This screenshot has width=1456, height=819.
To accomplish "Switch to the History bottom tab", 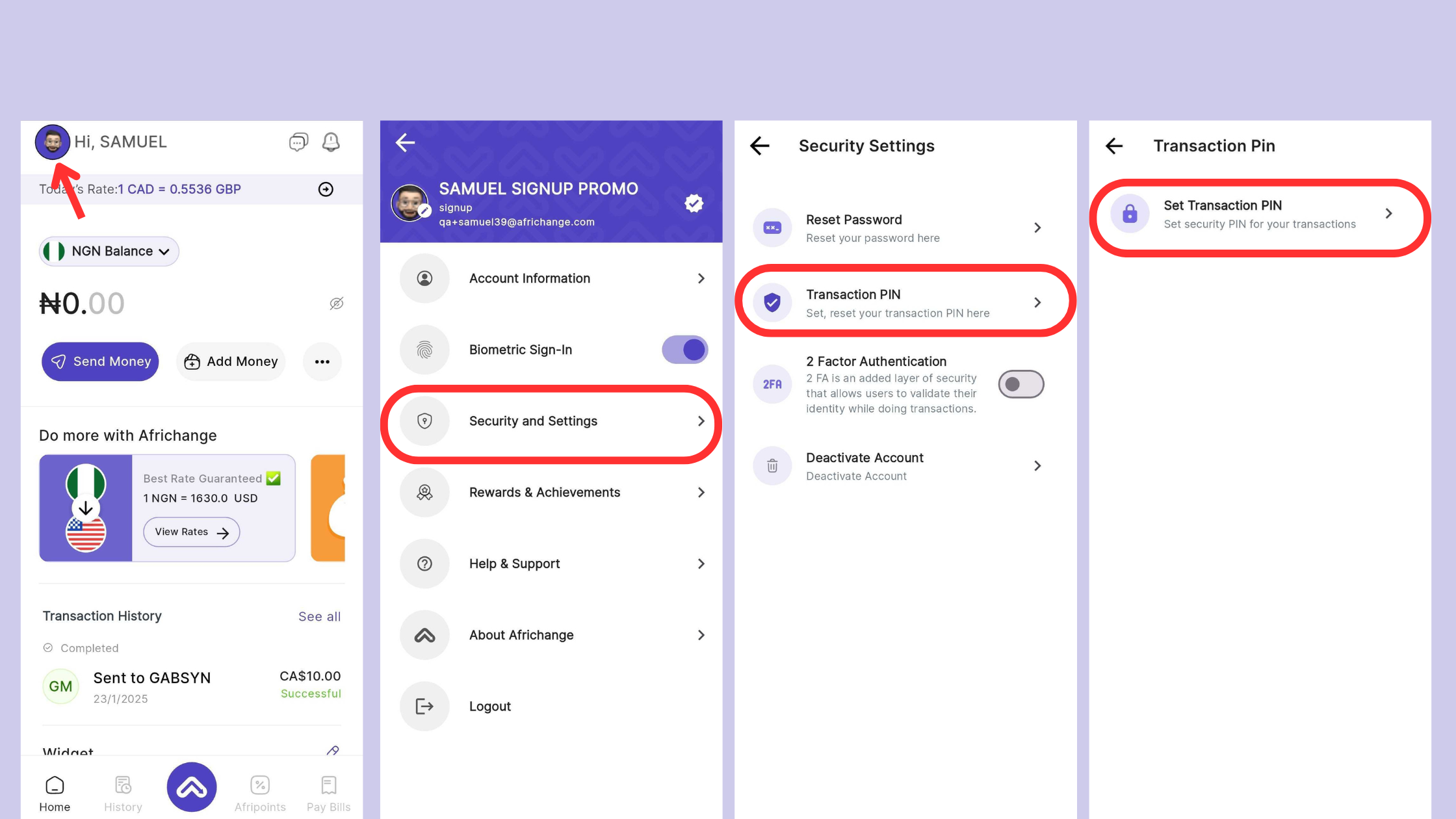I will click(x=123, y=794).
